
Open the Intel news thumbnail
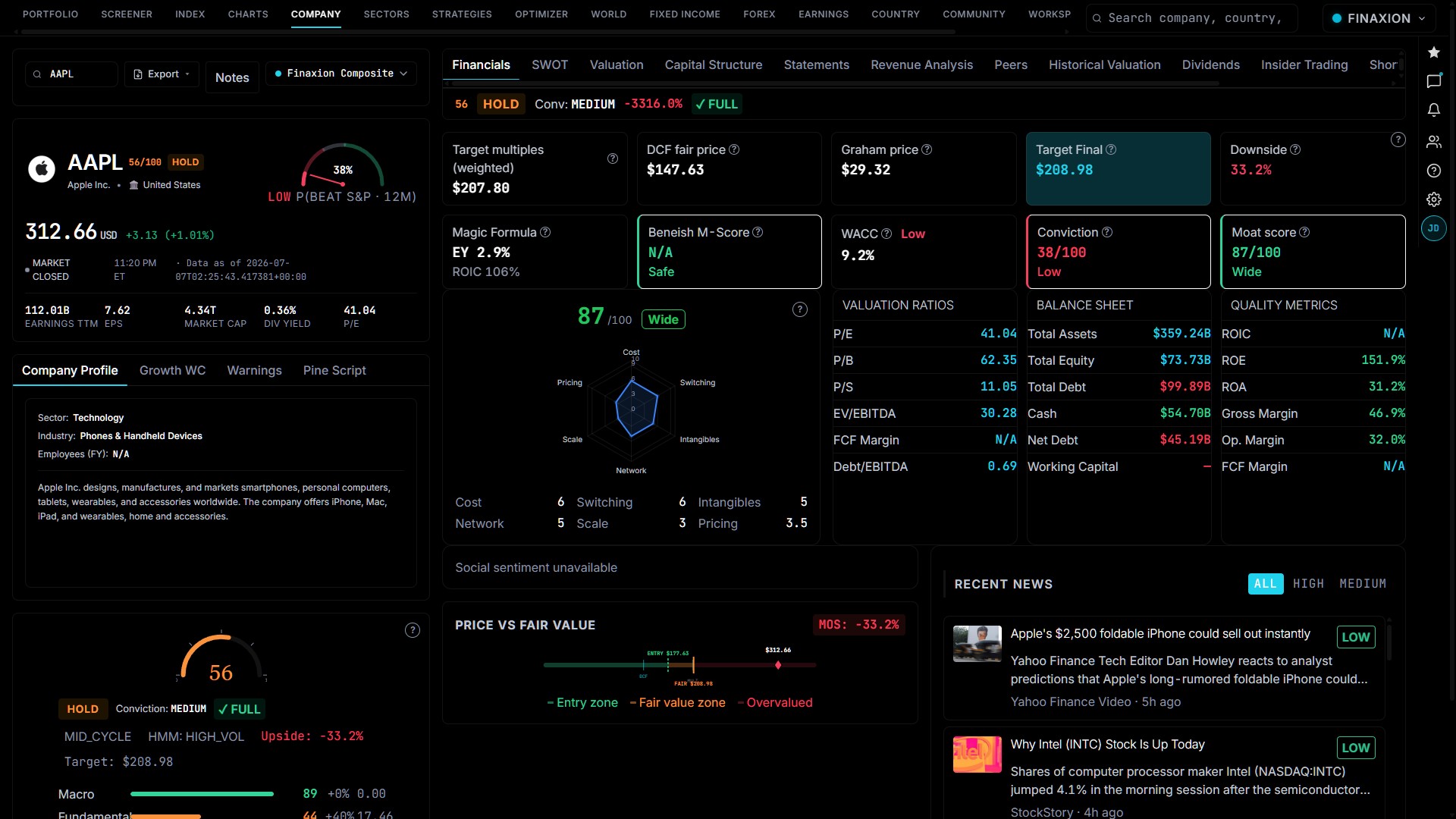point(977,755)
